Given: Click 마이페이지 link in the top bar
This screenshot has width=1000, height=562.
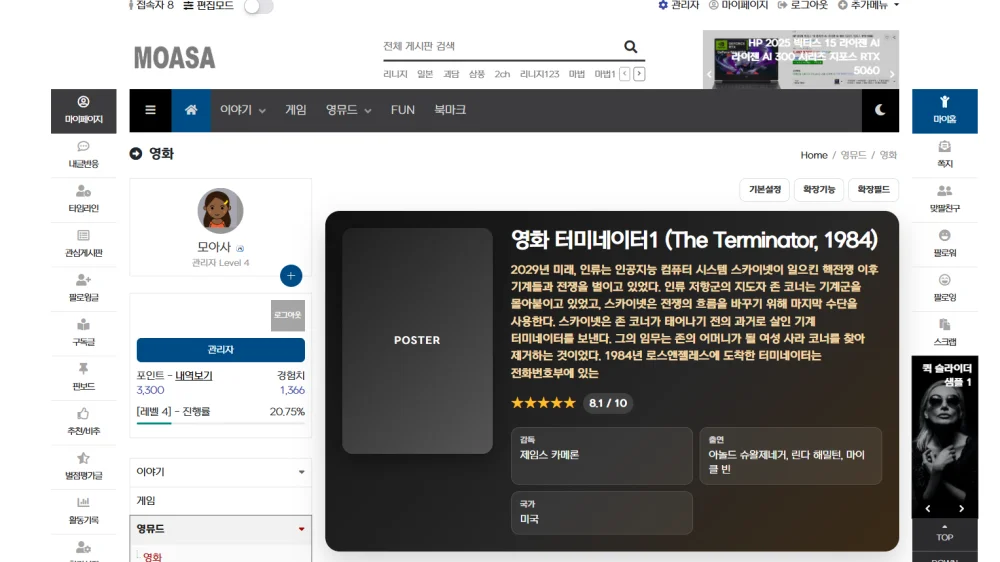Looking at the screenshot, I should (739, 5).
